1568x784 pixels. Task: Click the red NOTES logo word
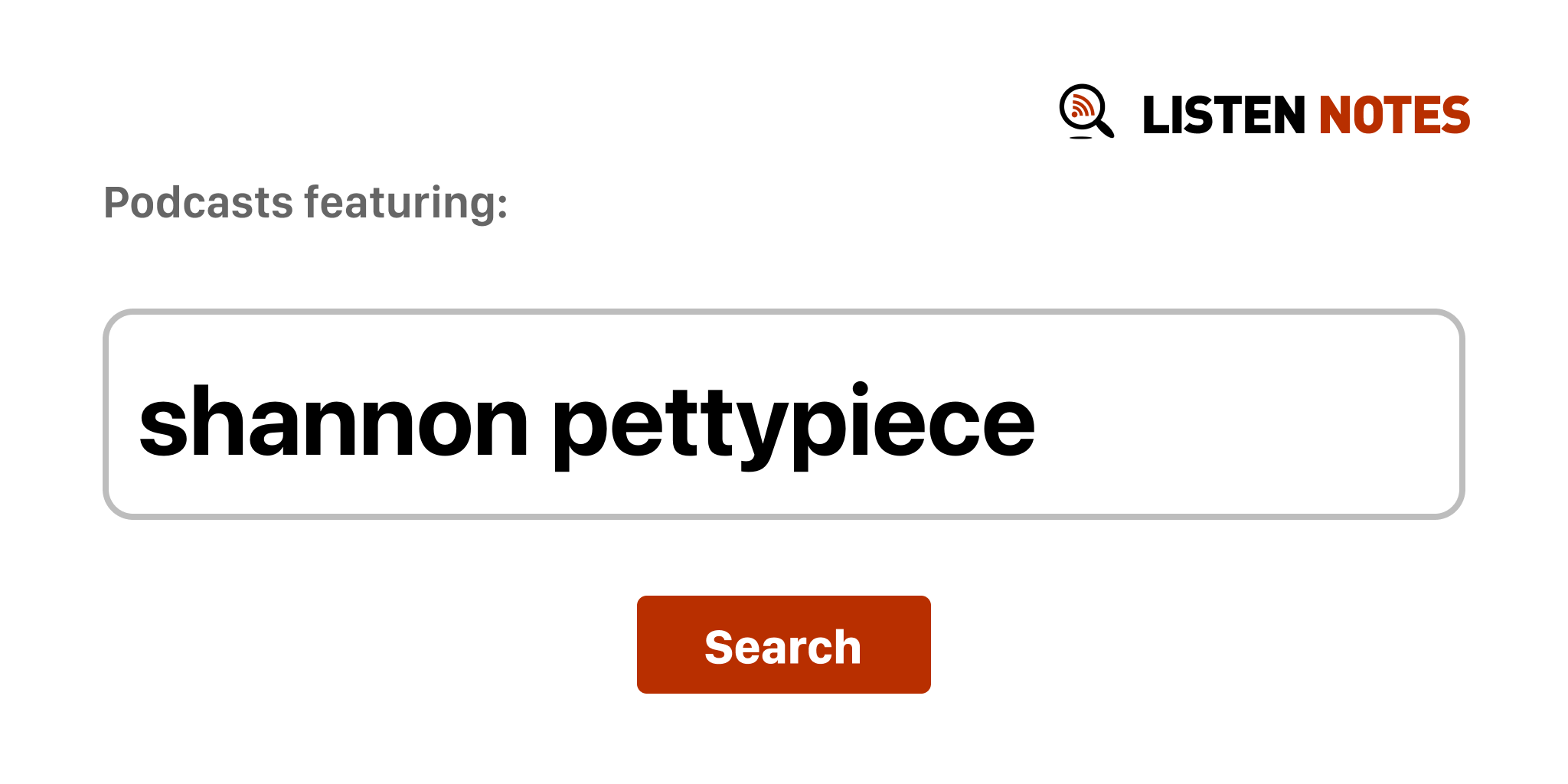coord(1394,116)
